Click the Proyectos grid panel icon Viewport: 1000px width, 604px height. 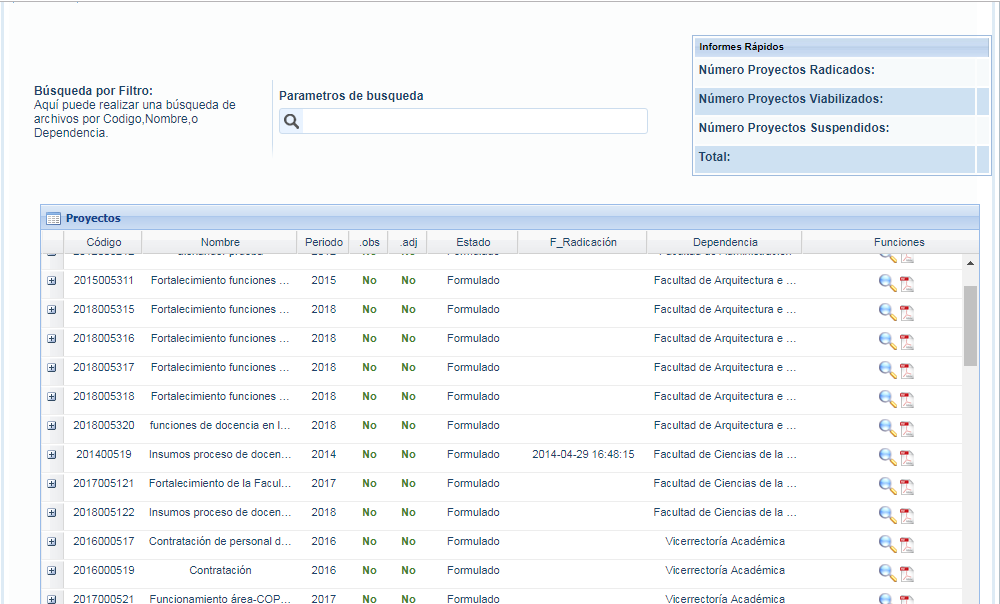coord(54,218)
